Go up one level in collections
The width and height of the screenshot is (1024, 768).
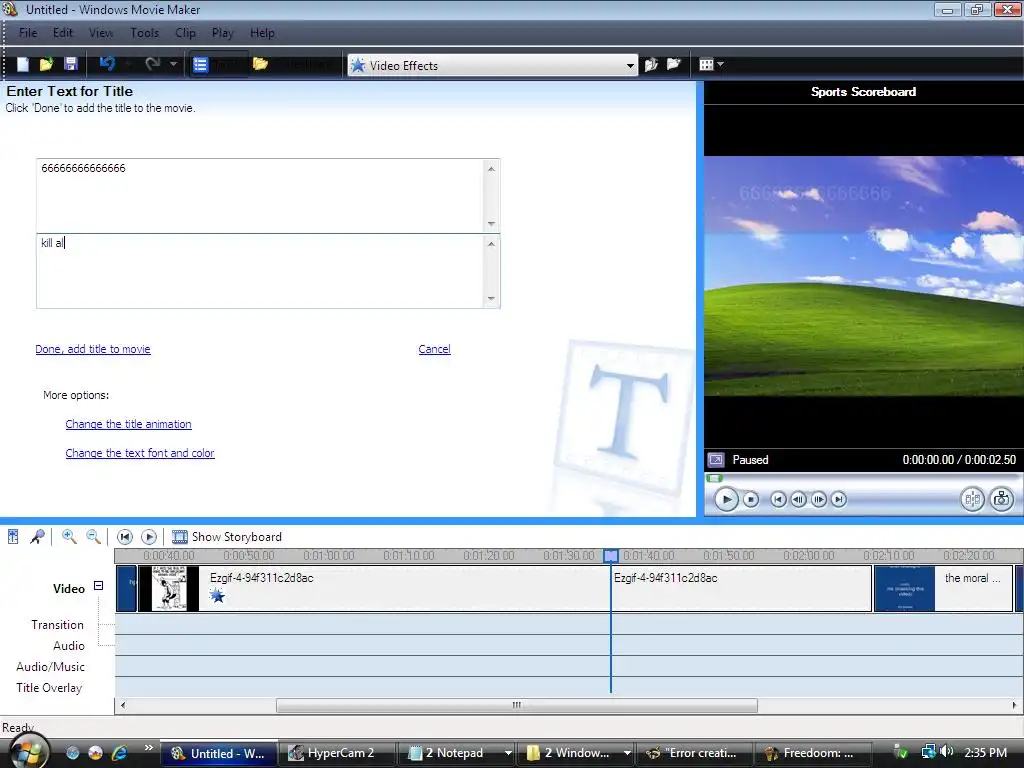pyautogui.click(x=651, y=64)
